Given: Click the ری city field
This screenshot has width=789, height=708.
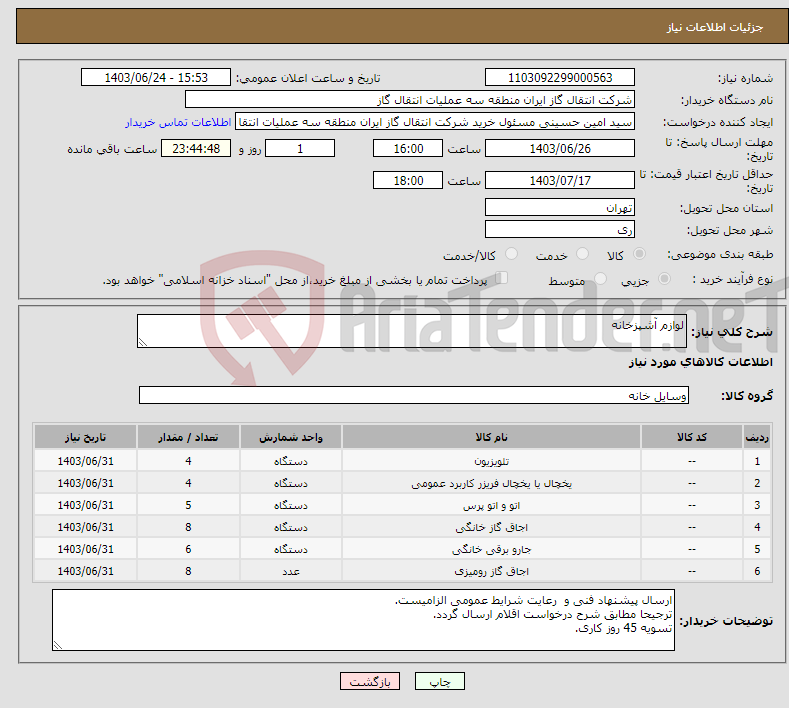Looking at the screenshot, I should point(560,229).
